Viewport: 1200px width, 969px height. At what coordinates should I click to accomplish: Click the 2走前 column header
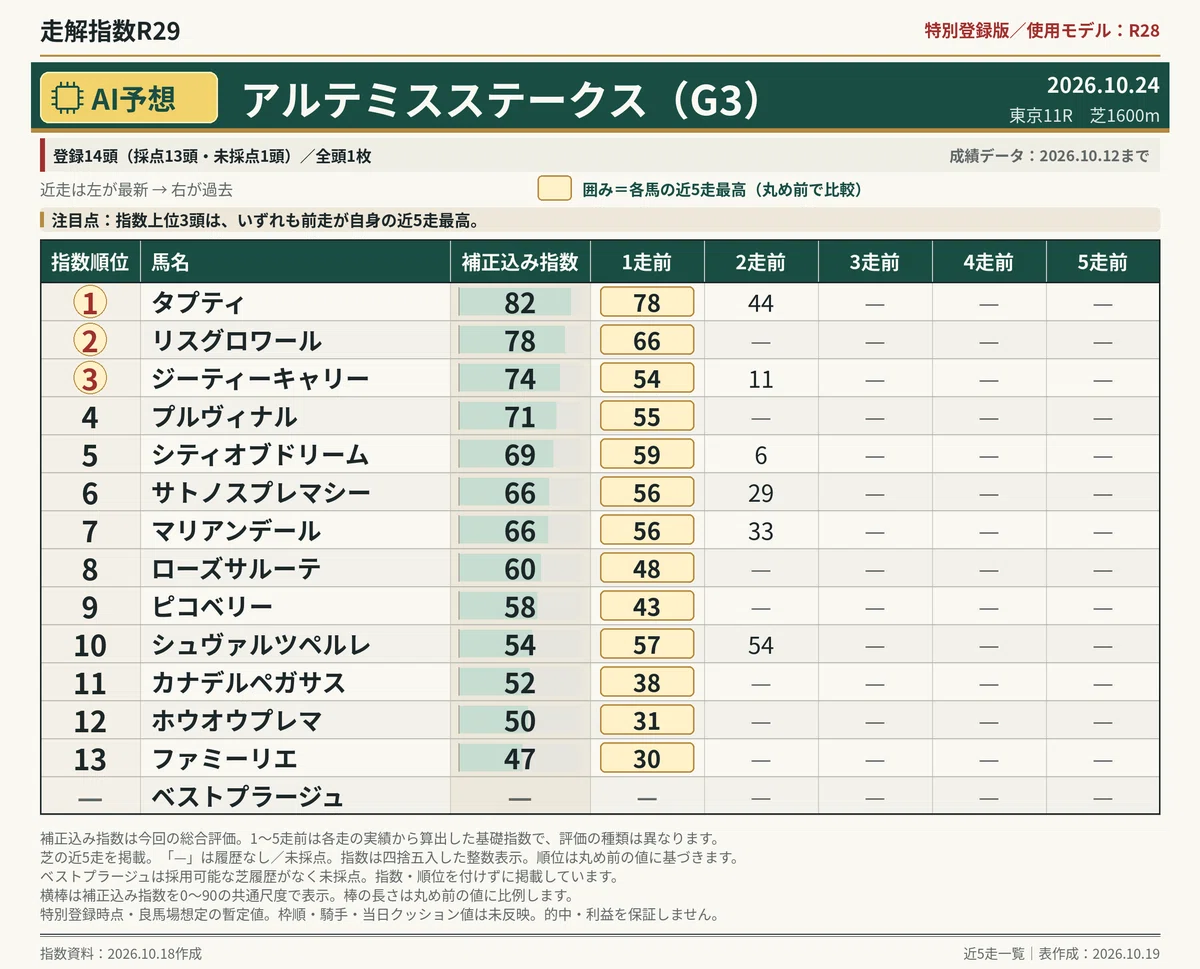(761, 262)
